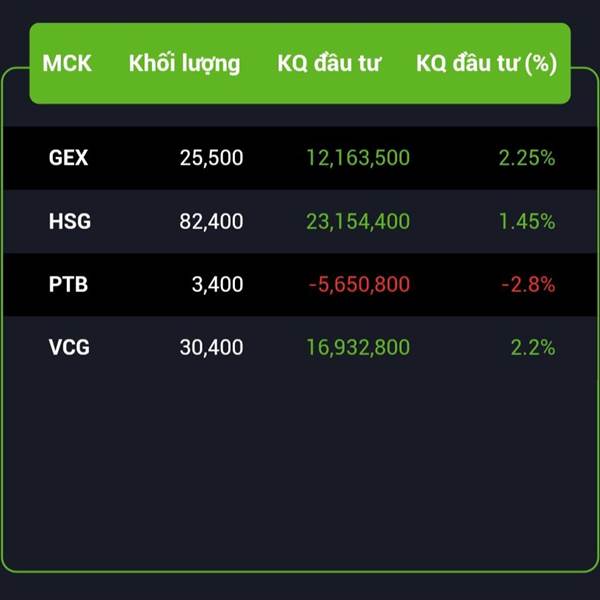Click GEX return 2.25%
600x600 pixels.
tap(527, 158)
